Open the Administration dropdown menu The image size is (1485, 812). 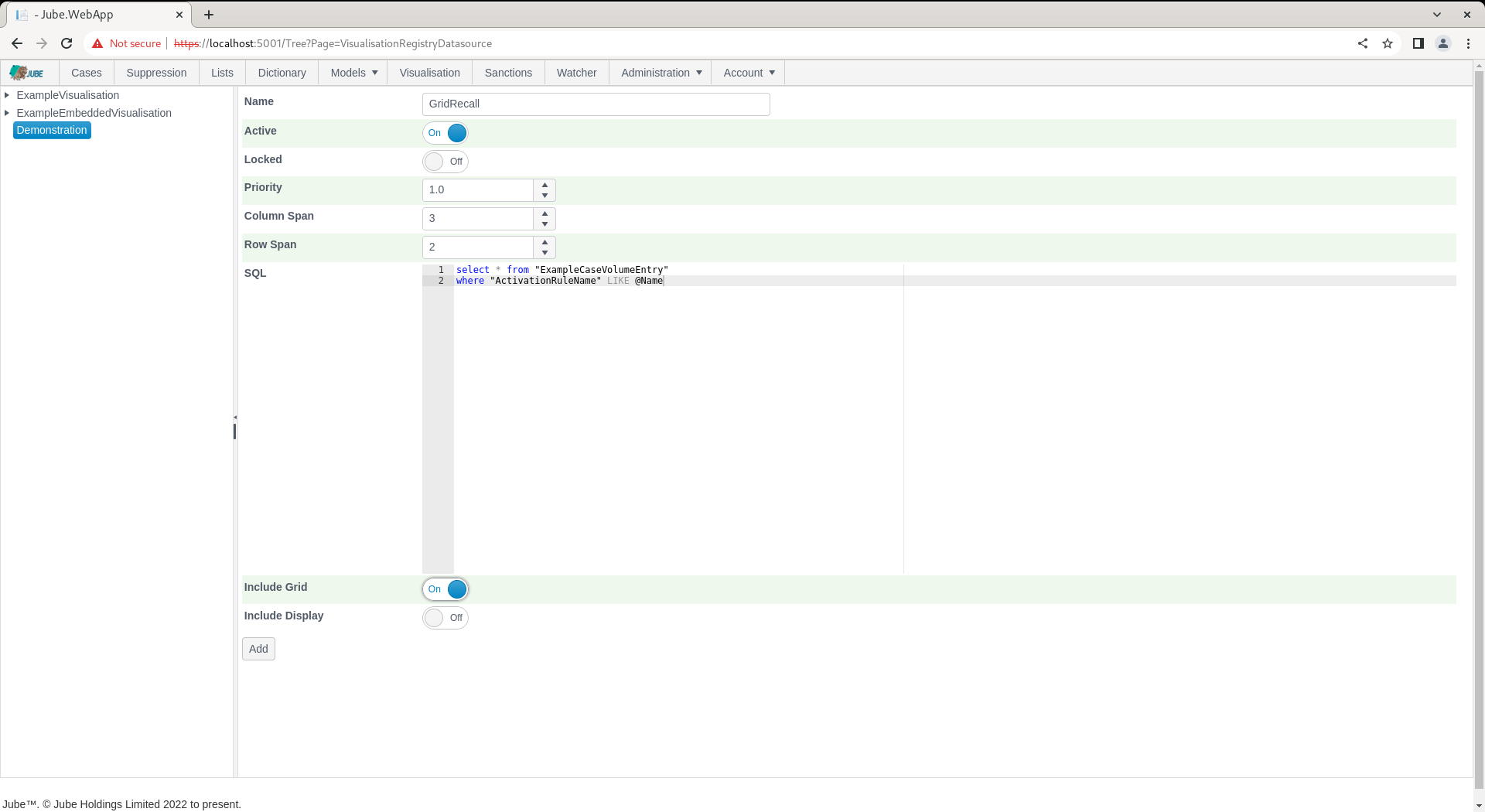click(661, 73)
